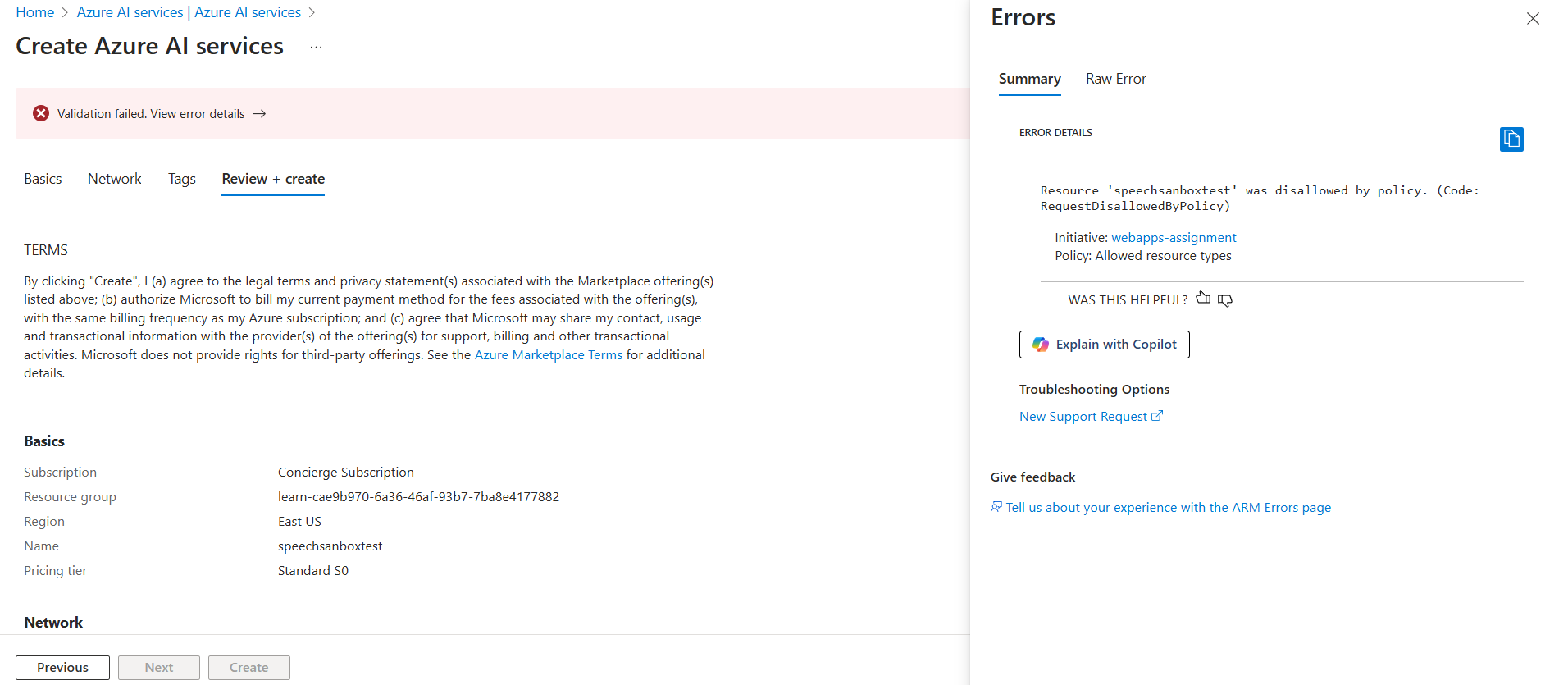Click the 'WAS THIS HELPFUL?' label
Image resolution: width=1568 pixels, height=685 pixels.
1128,300
